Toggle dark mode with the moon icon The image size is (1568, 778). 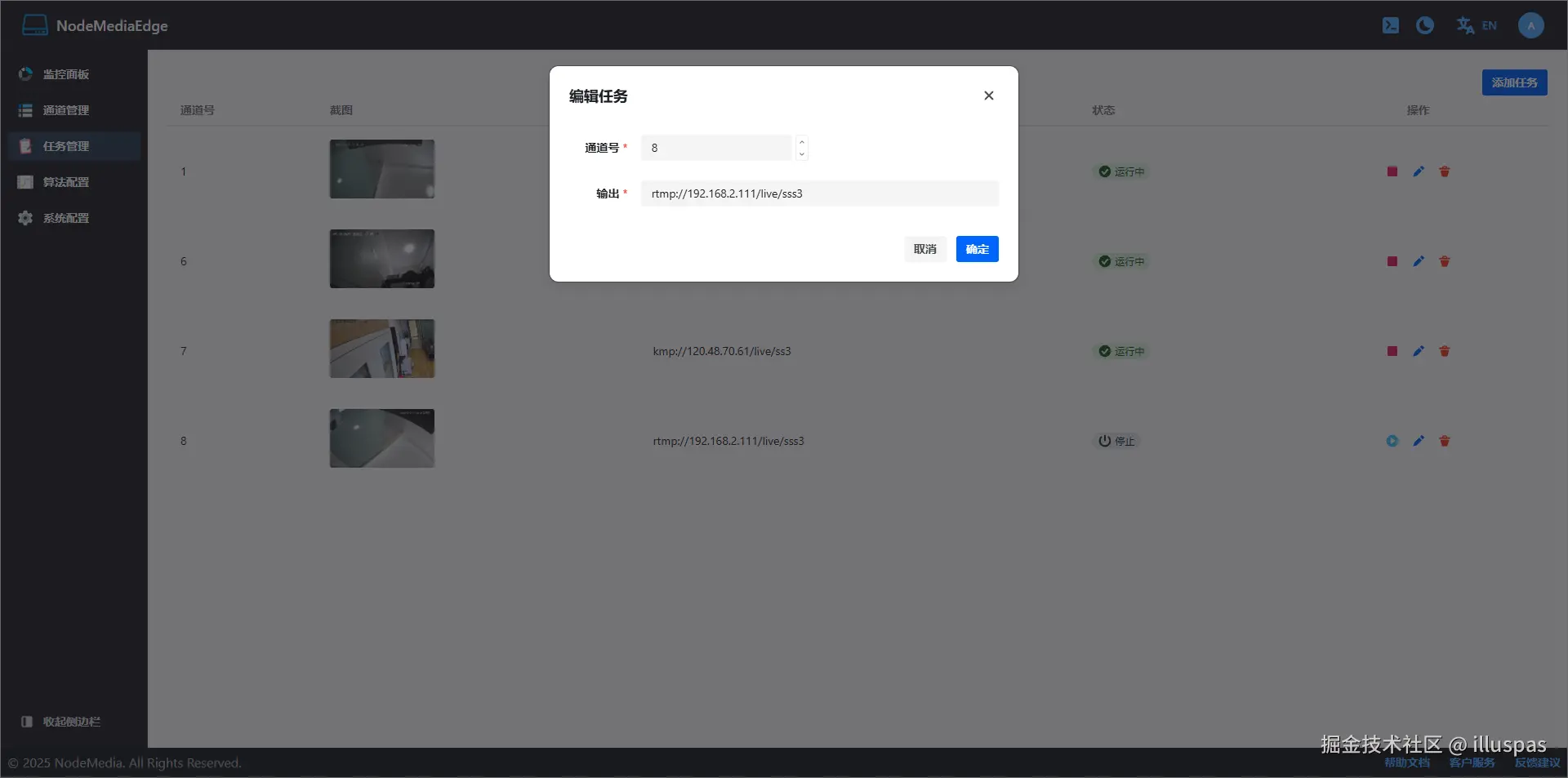point(1426,25)
